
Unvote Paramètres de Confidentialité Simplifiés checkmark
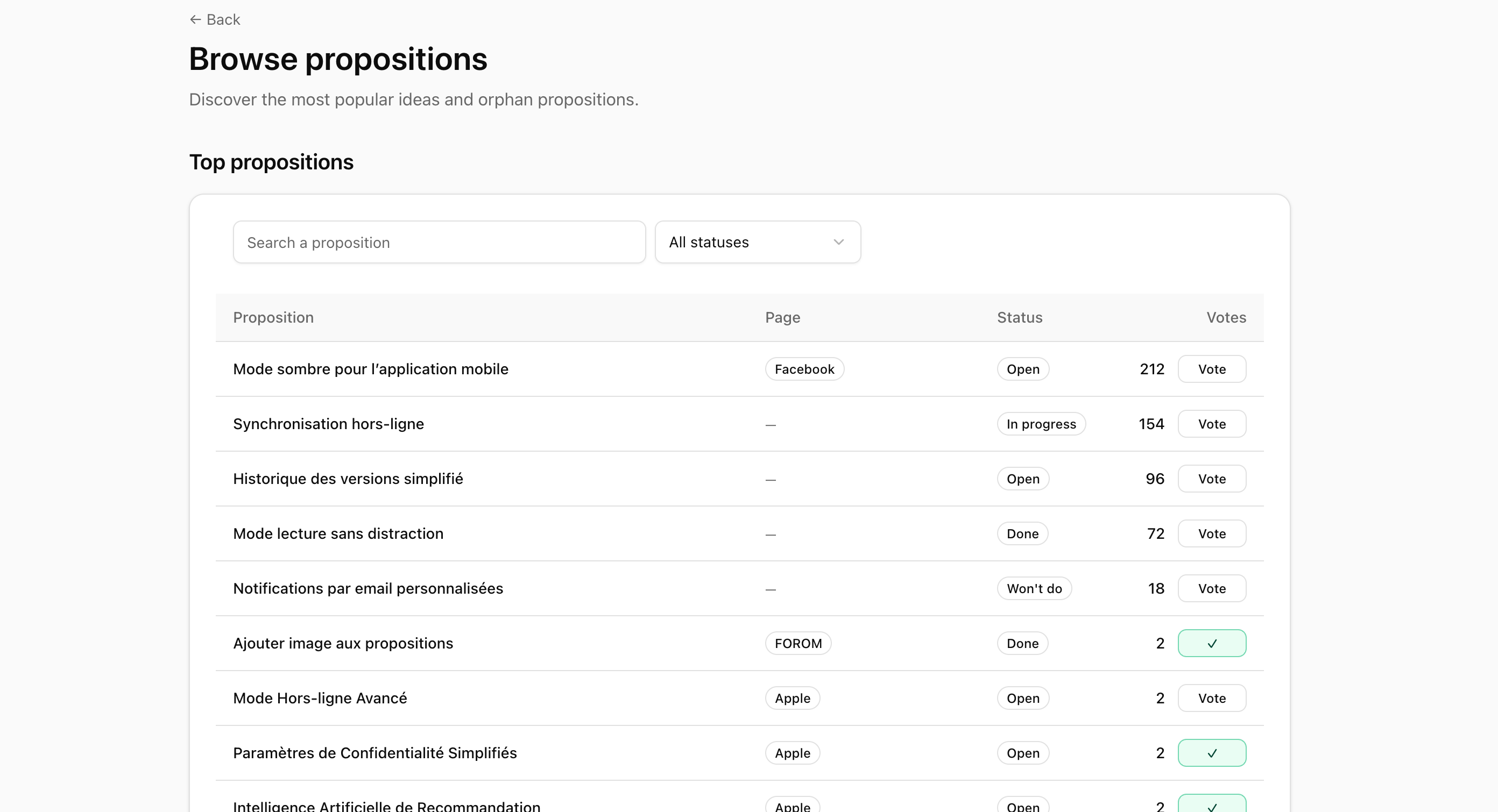tap(1211, 753)
